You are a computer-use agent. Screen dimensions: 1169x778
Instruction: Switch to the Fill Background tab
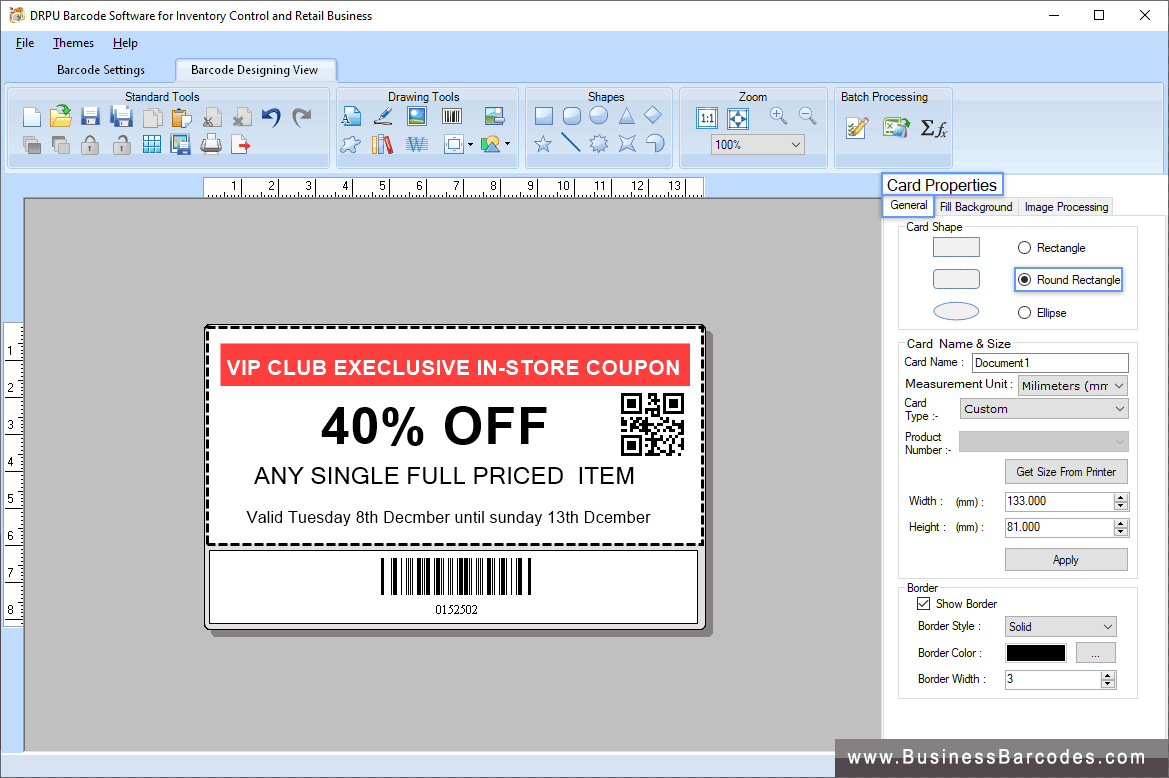(975, 206)
